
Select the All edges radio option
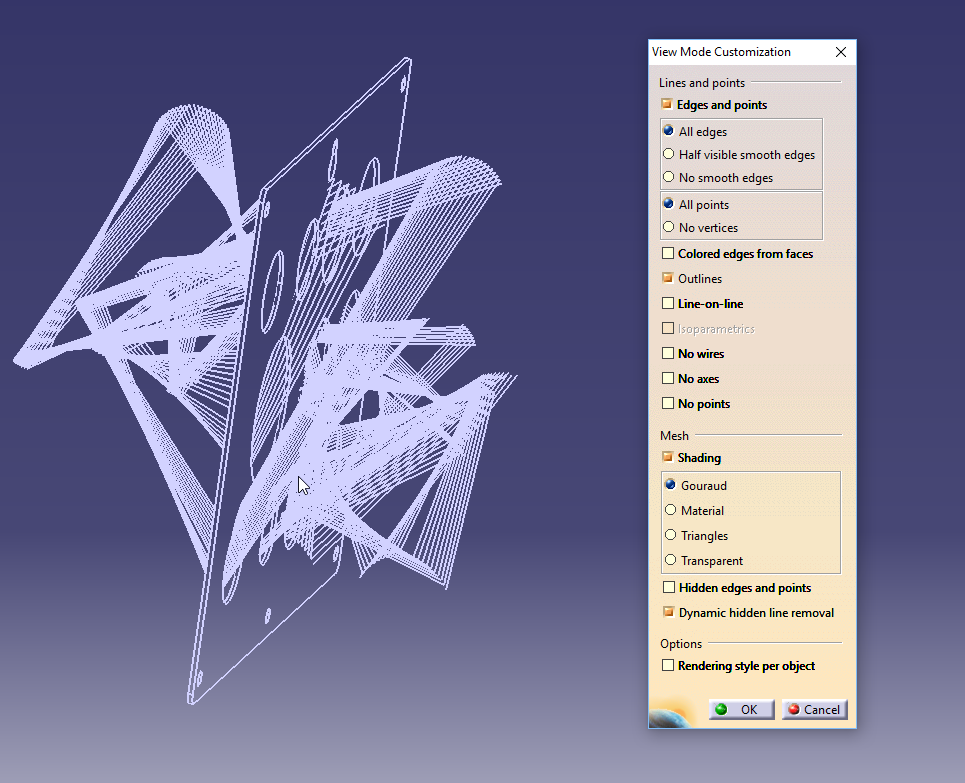668,130
